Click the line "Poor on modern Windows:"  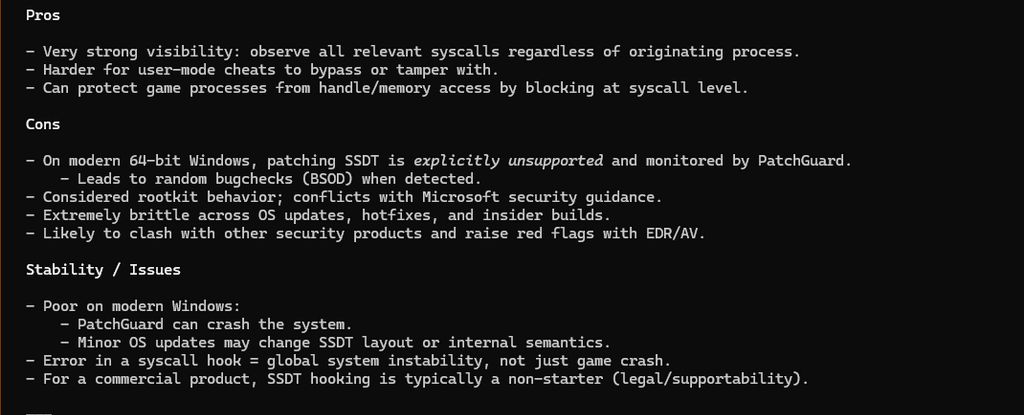click(x=140, y=306)
